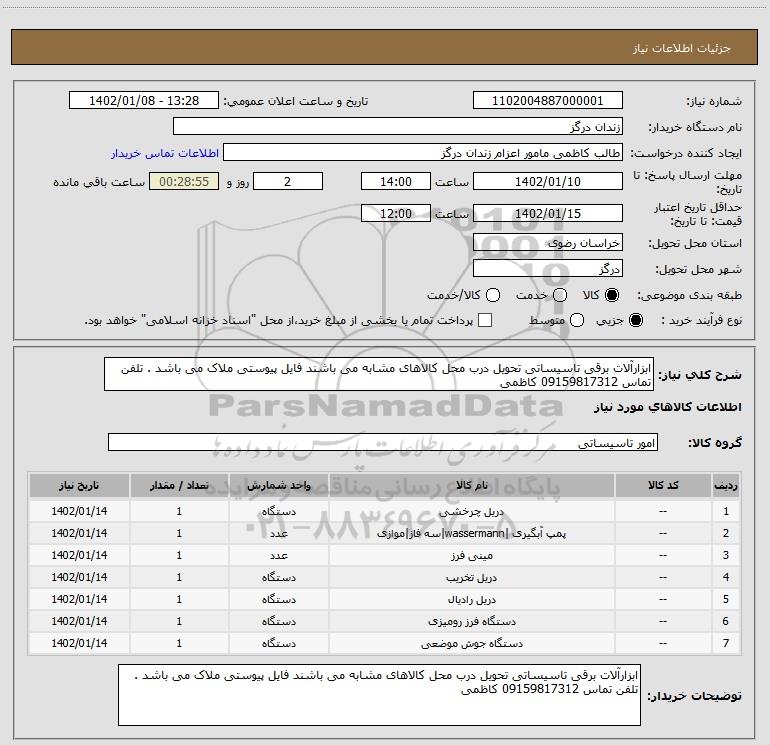Click the unit cell for مینی فرز

[278, 555]
